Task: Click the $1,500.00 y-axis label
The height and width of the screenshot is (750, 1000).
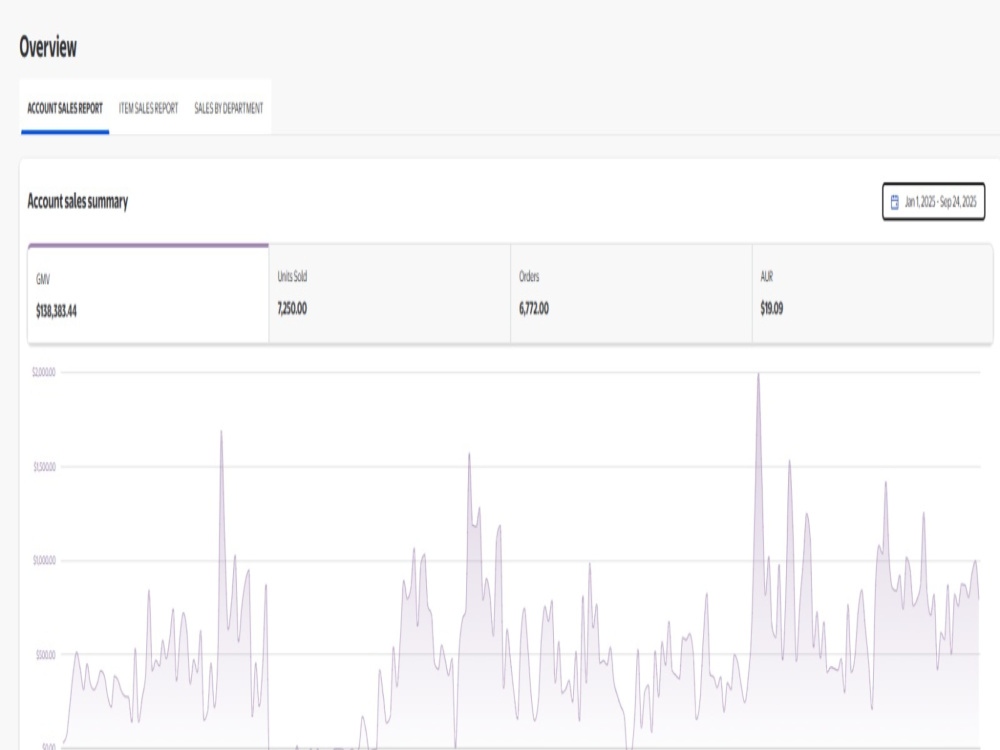Action: pos(45,467)
